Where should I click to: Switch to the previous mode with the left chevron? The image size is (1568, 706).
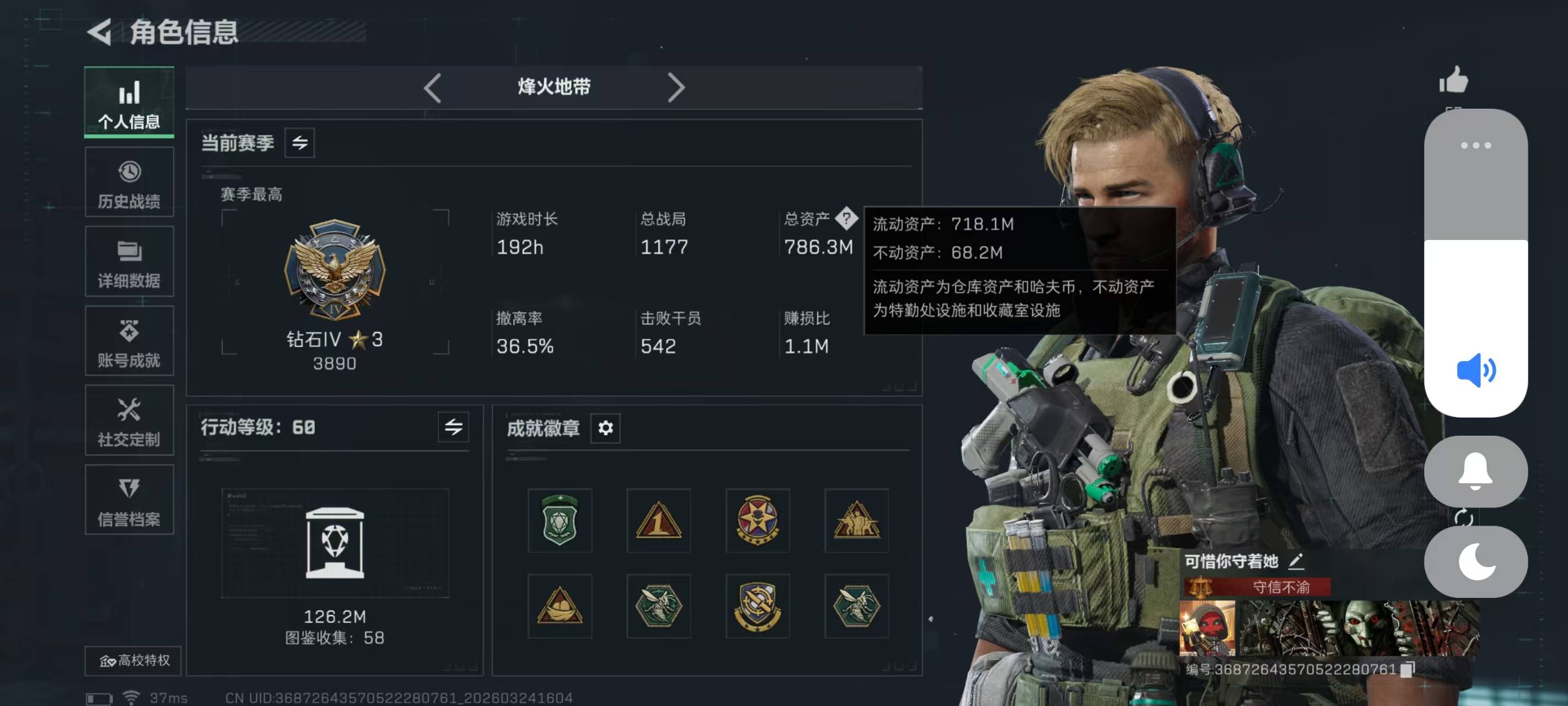click(432, 88)
